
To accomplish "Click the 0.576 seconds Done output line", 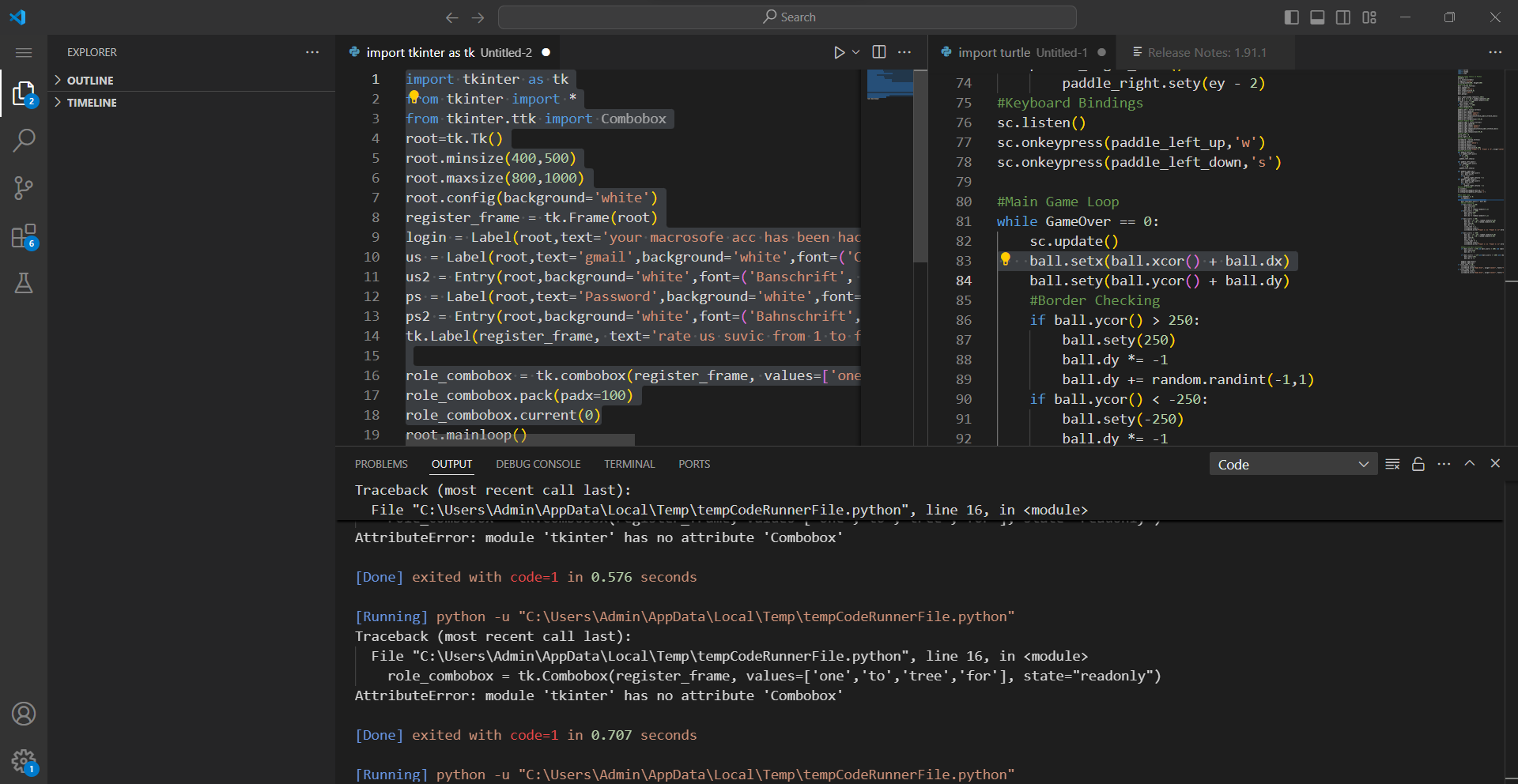I will (x=526, y=577).
